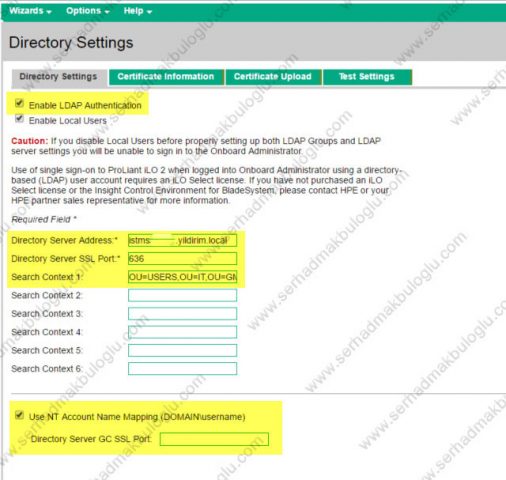
Task: Toggle Enable Local Users checkbox
Action: coord(20,118)
